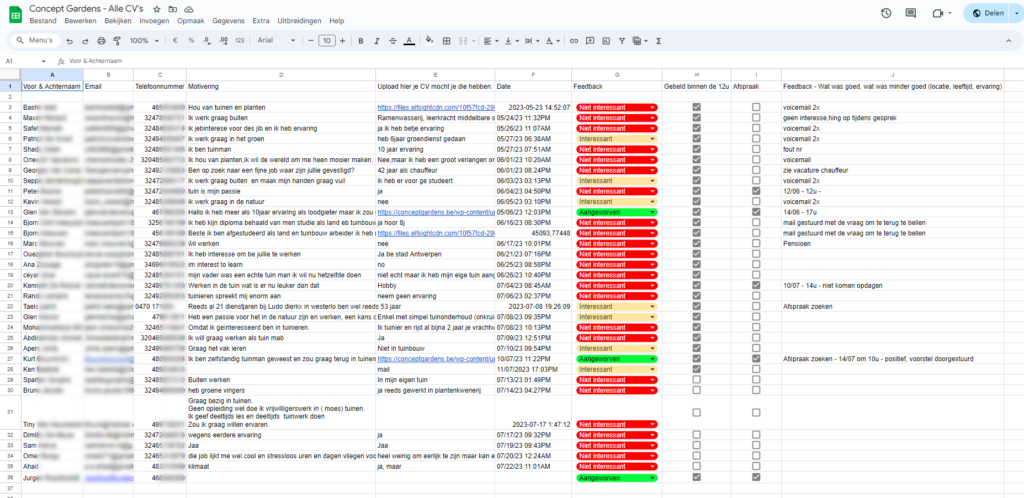This screenshot has height=498, width=1024.
Task: Start a Meet call with camera icon
Action: tap(938, 13)
